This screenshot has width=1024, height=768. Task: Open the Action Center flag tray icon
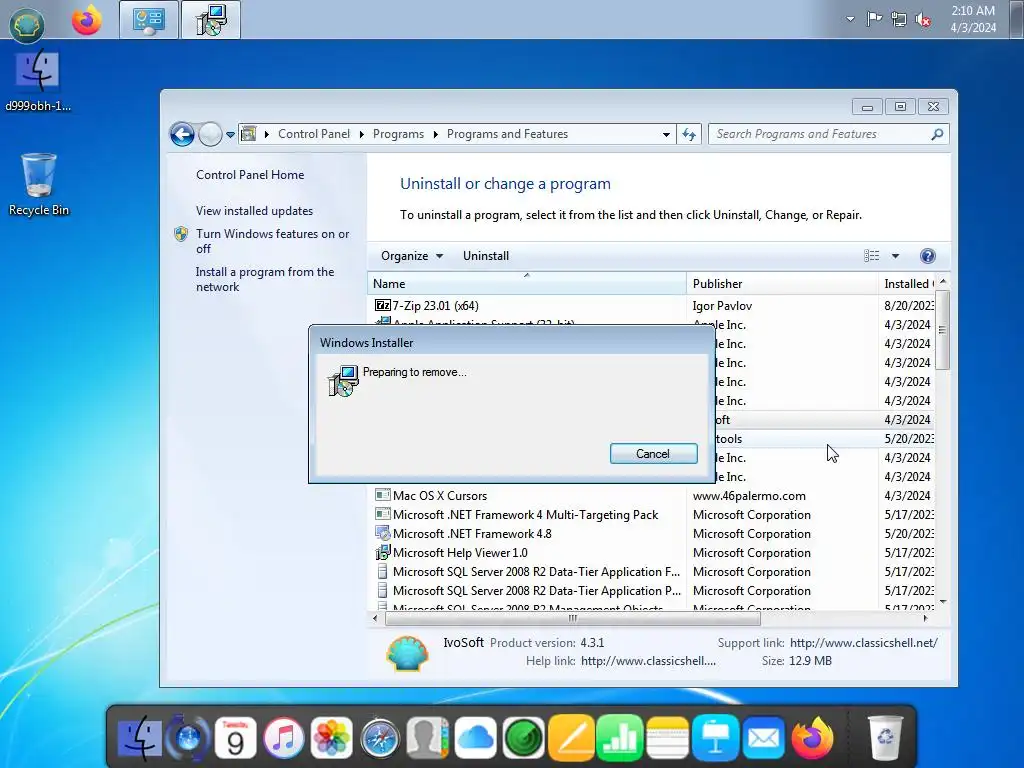tap(874, 19)
